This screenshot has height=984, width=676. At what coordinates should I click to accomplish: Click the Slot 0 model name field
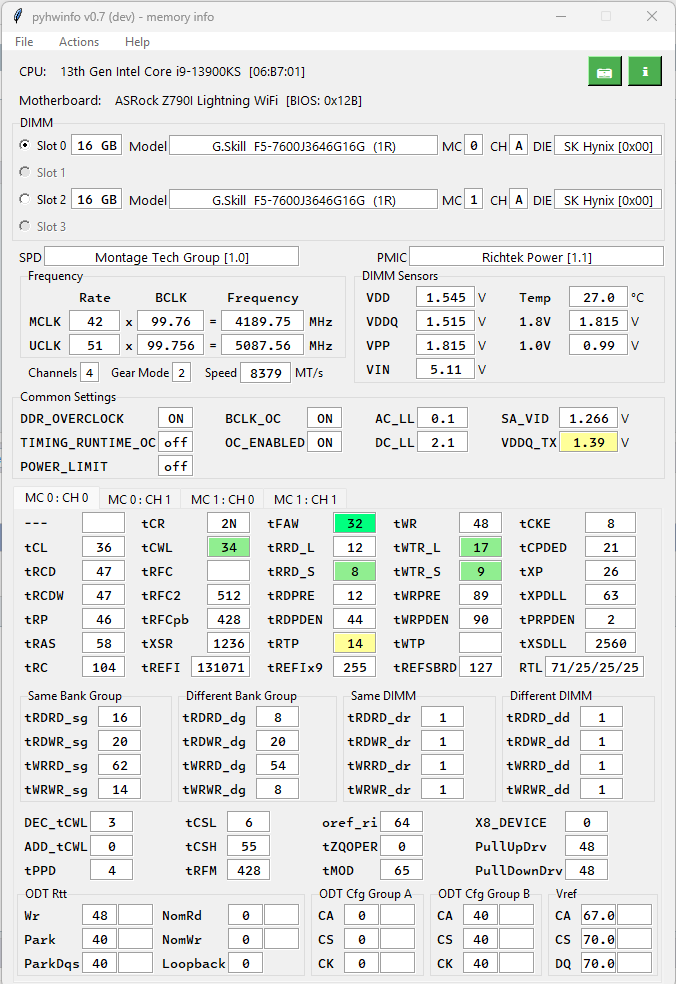pyautogui.click(x=303, y=146)
